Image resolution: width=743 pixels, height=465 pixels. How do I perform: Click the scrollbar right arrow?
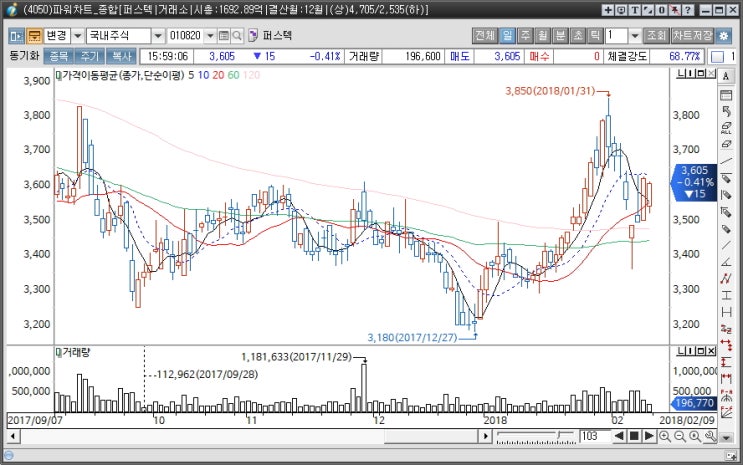pyautogui.click(x=485, y=437)
